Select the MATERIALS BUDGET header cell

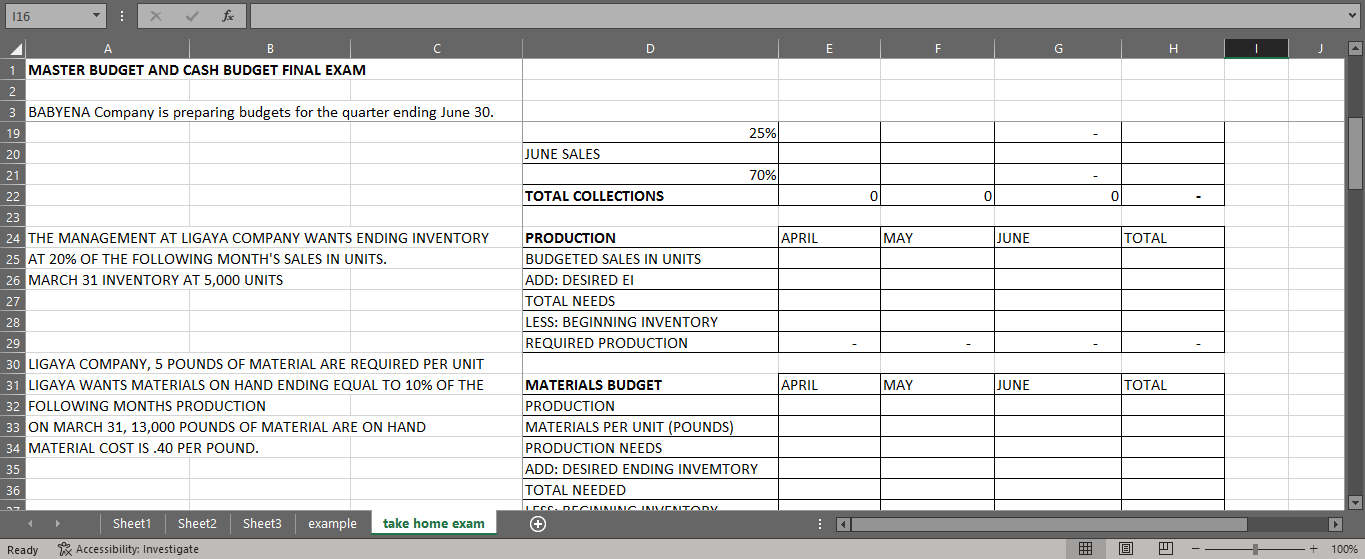[650, 385]
